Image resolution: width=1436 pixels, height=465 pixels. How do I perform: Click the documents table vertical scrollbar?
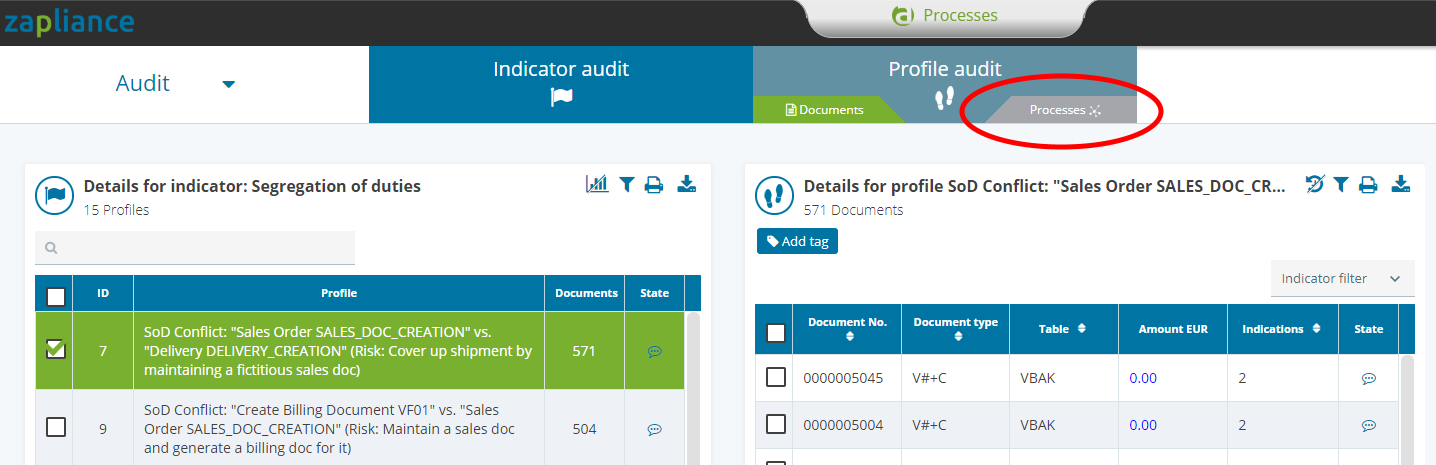pyautogui.click(x=1407, y=410)
